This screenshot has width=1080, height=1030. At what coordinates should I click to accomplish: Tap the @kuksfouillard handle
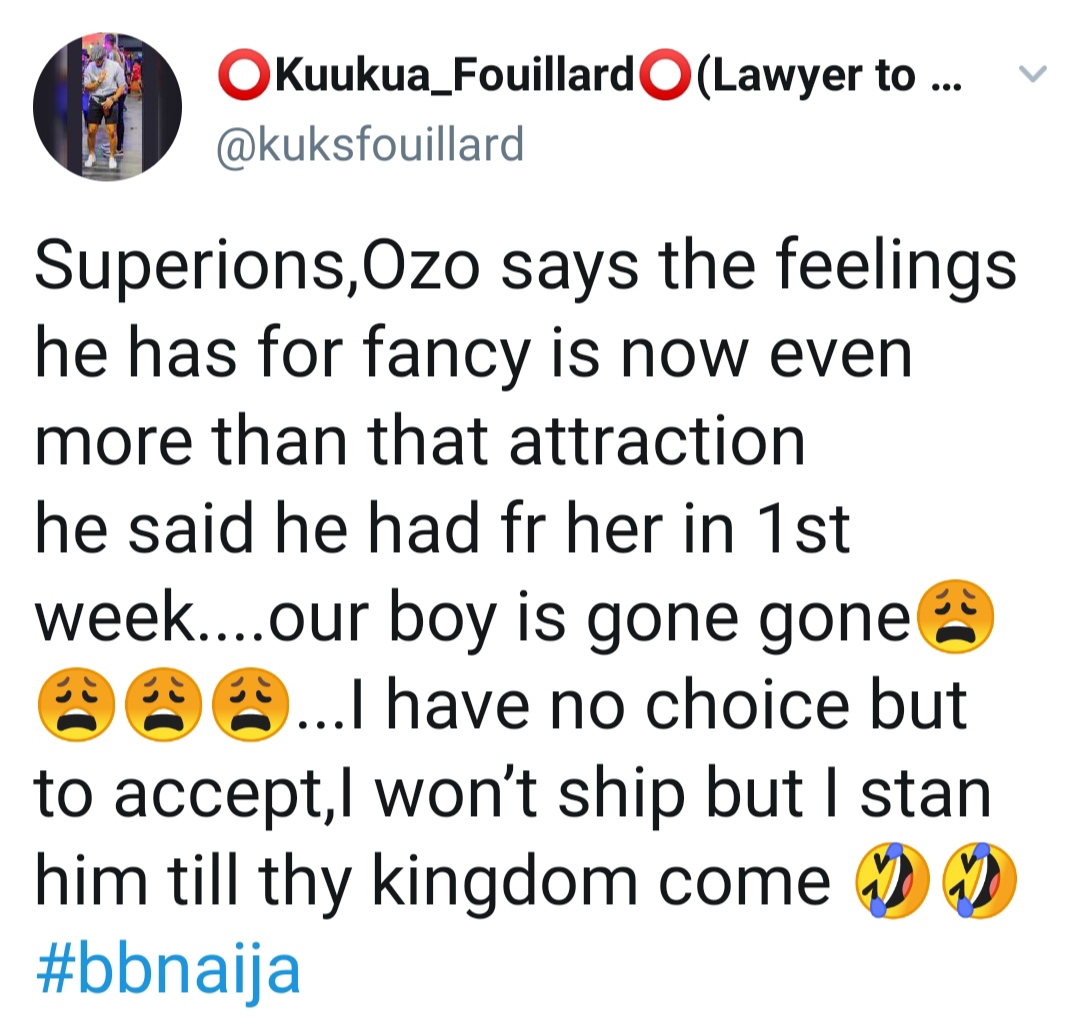[371, 145]
